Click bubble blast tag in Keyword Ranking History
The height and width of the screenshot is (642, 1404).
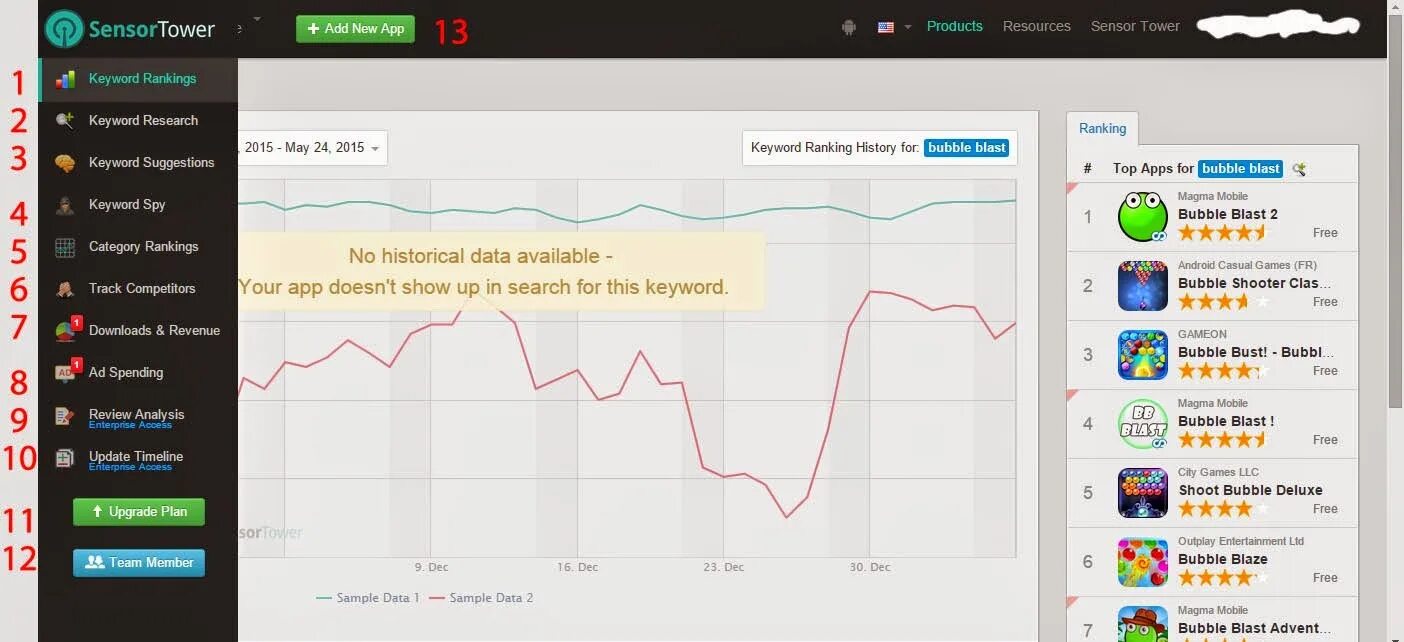click(x=966, y=148)
